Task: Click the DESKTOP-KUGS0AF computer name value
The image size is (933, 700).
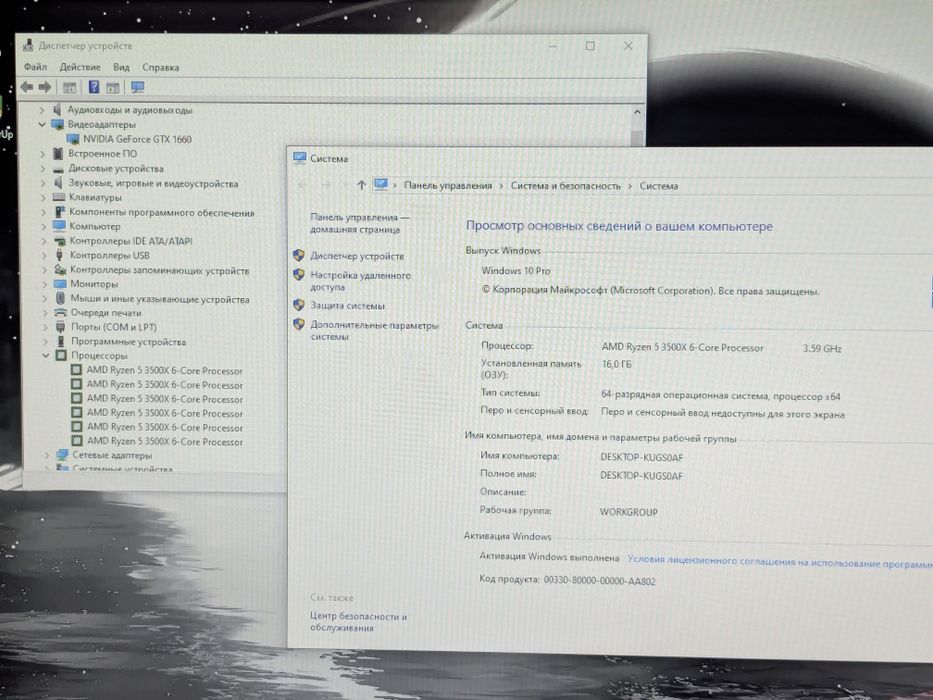Action: (641, 457)
